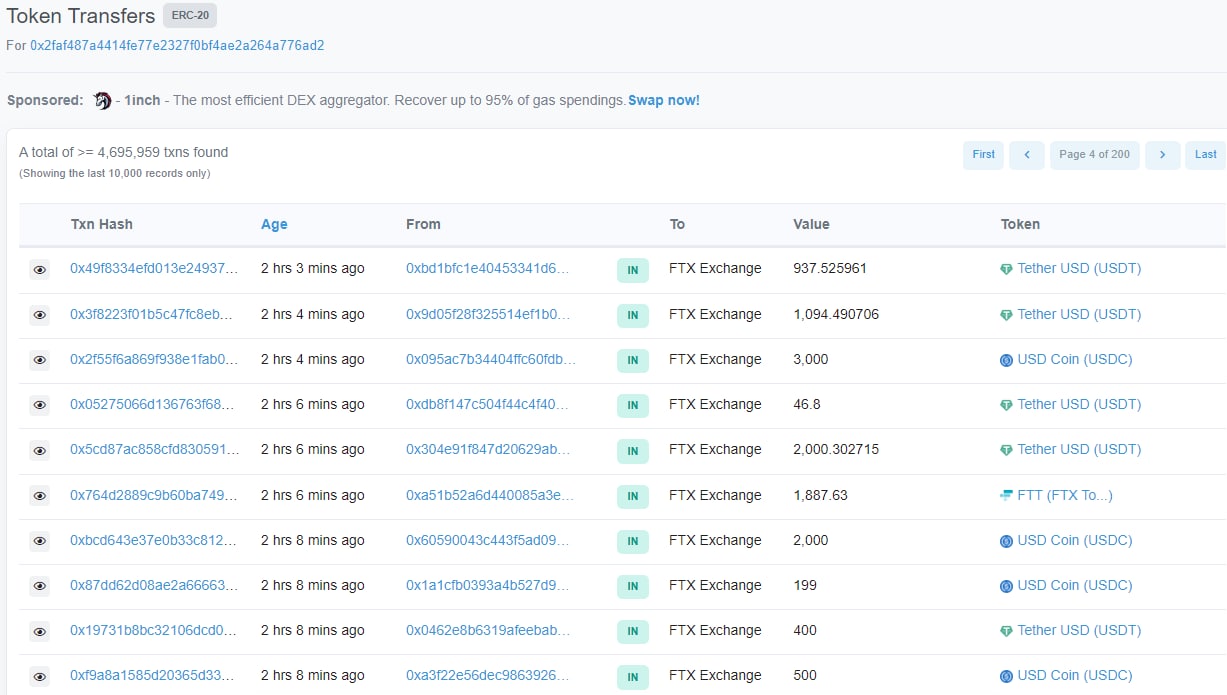This screenshot has width=1227, height=695.
Task: Click FTX Exchange in the 46.8 row
Action: pos(715,404)
